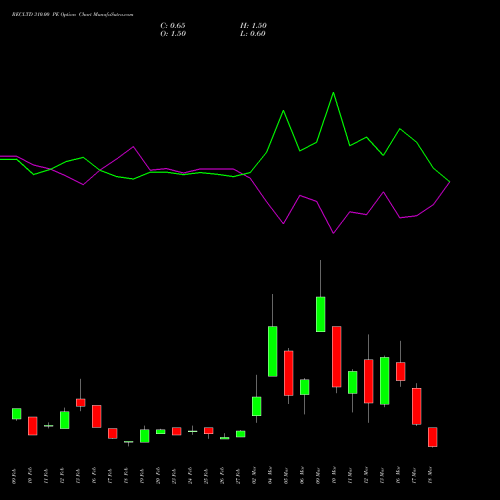Image resolution: width=500 pixels, height=500 pixels.
Task: Click the green candlestick for 09 Feb
Action: pos(17,414)
